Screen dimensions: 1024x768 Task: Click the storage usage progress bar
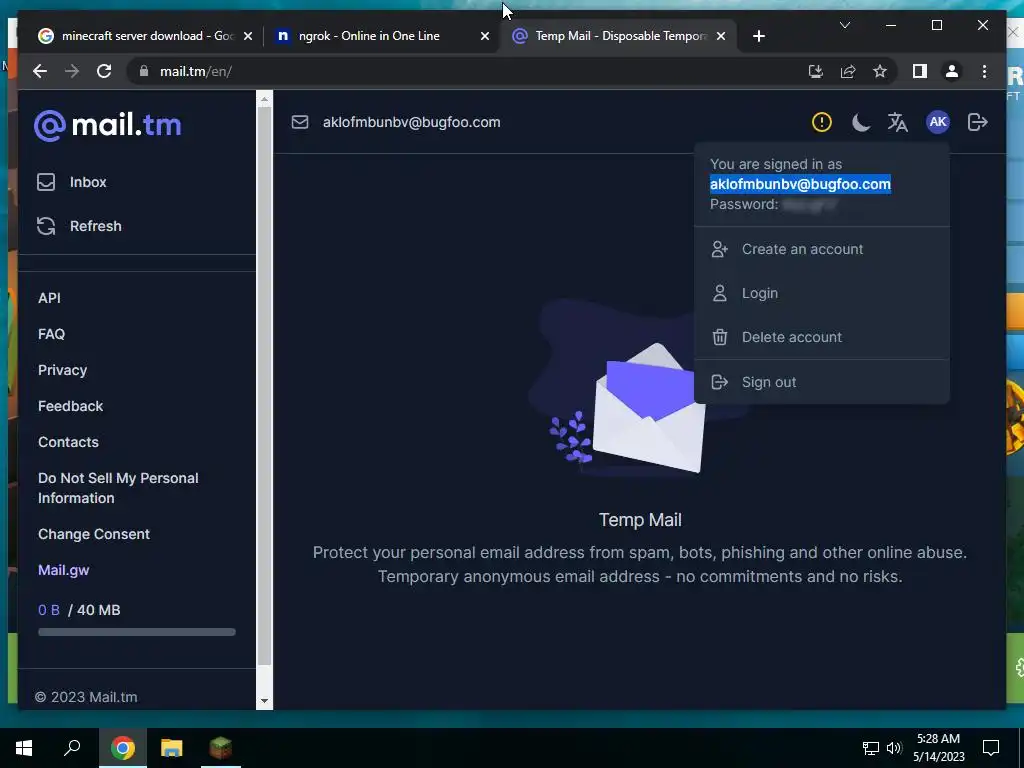136,632
